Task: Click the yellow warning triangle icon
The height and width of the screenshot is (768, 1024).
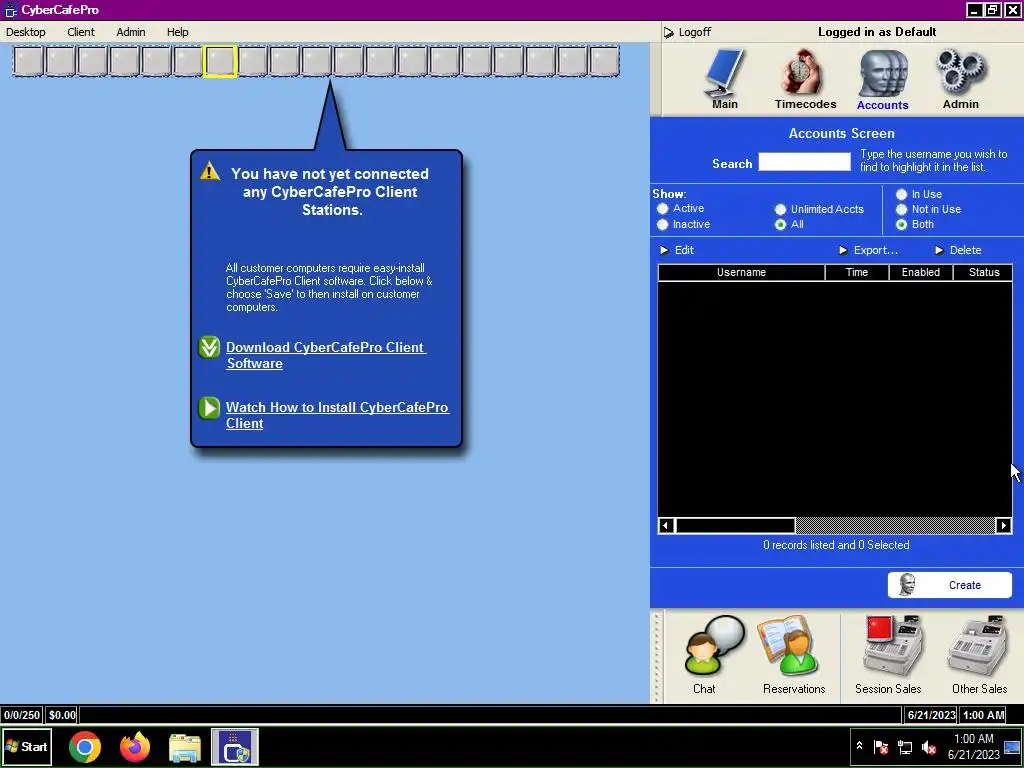Action: [210, 171]
